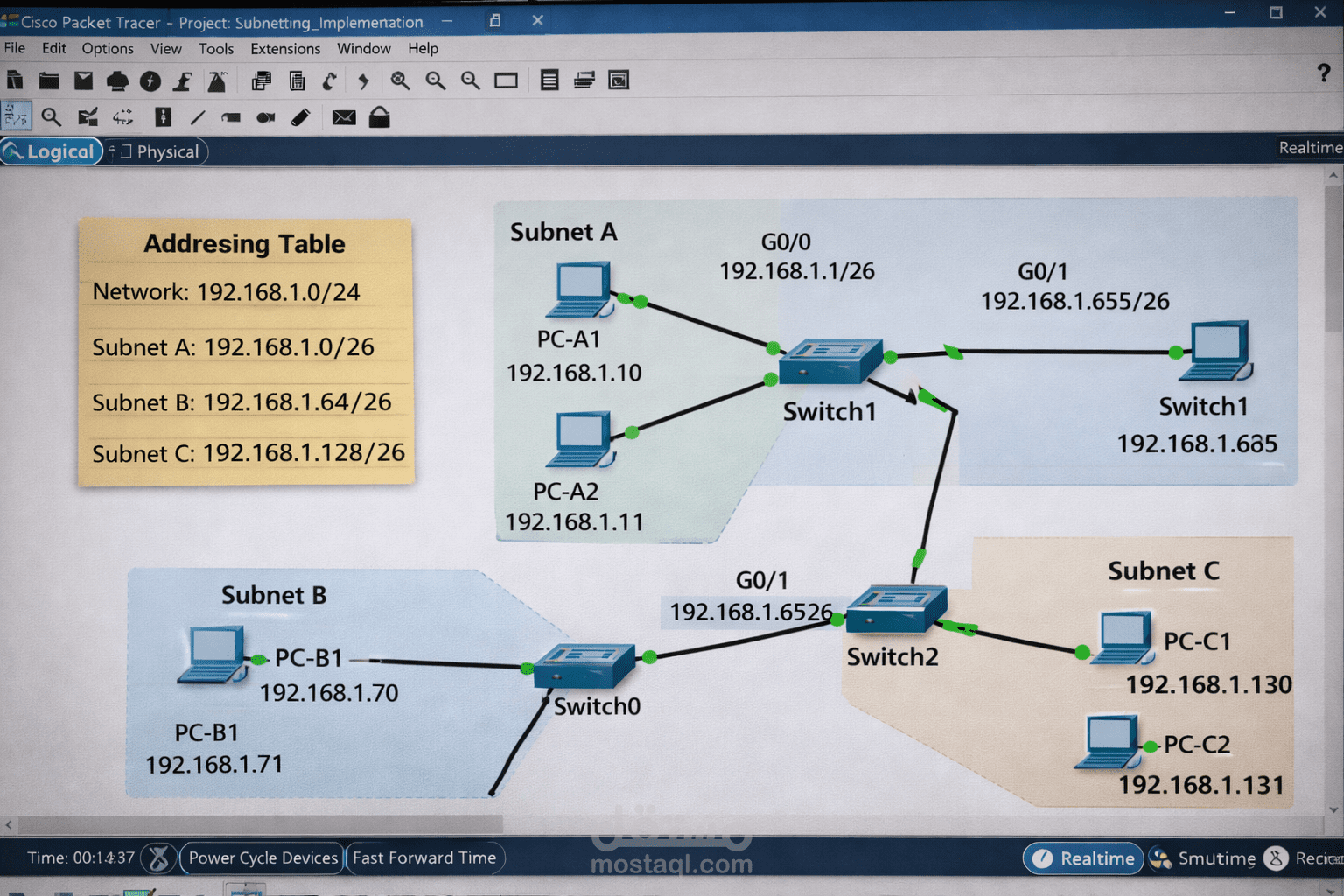Image resolution: width=1344 pixels, height=896 pixels.
Task: Select the padlock tool in the toolbar
Action: pyautogui.click(x=378, y=116)
